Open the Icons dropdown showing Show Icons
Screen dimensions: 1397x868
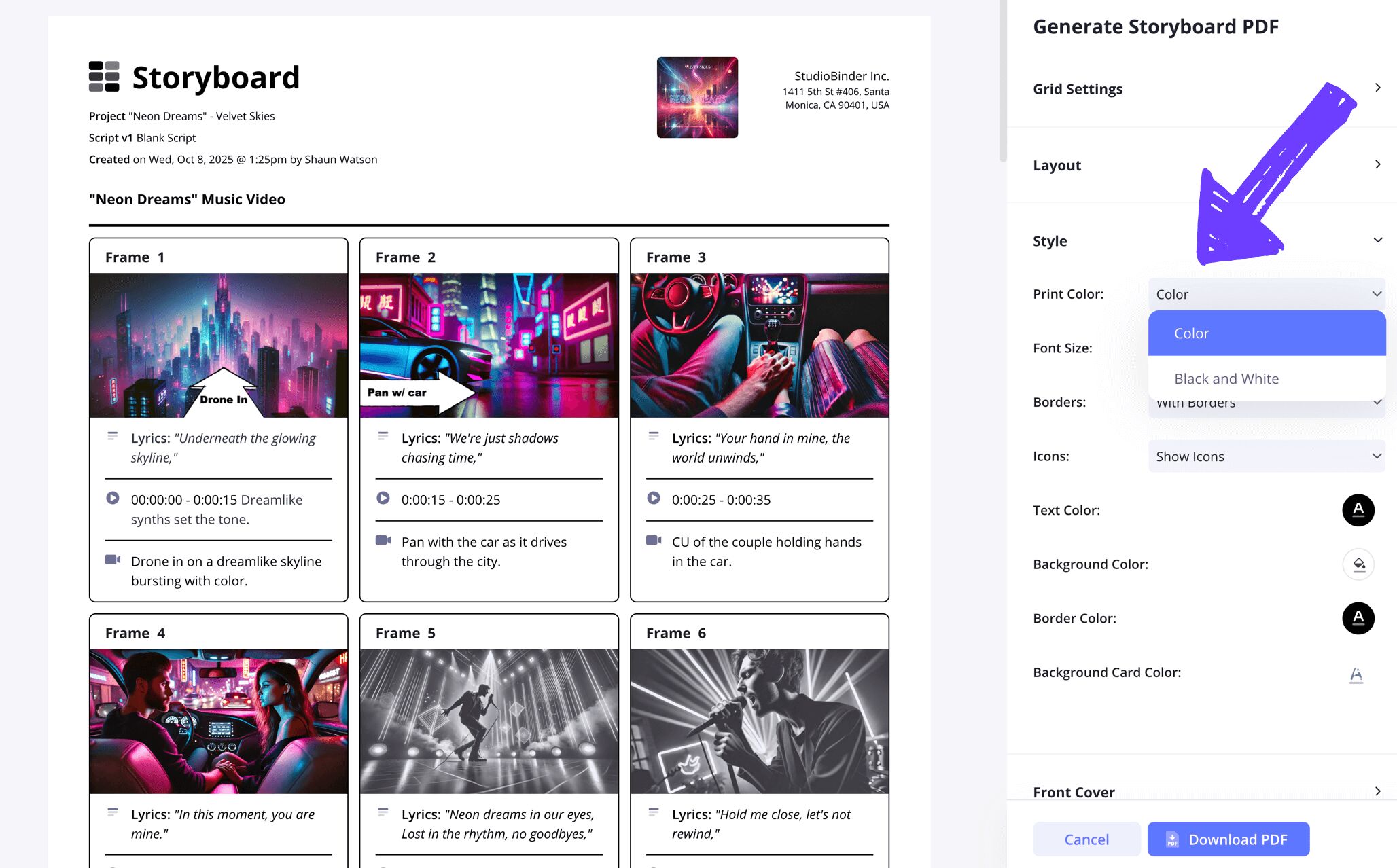1267,456
